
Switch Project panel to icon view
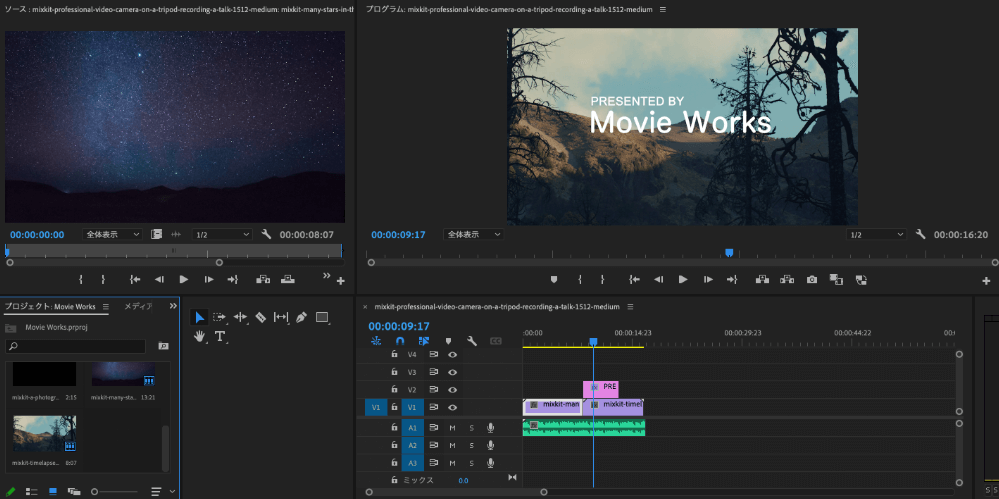coord(53,492)
